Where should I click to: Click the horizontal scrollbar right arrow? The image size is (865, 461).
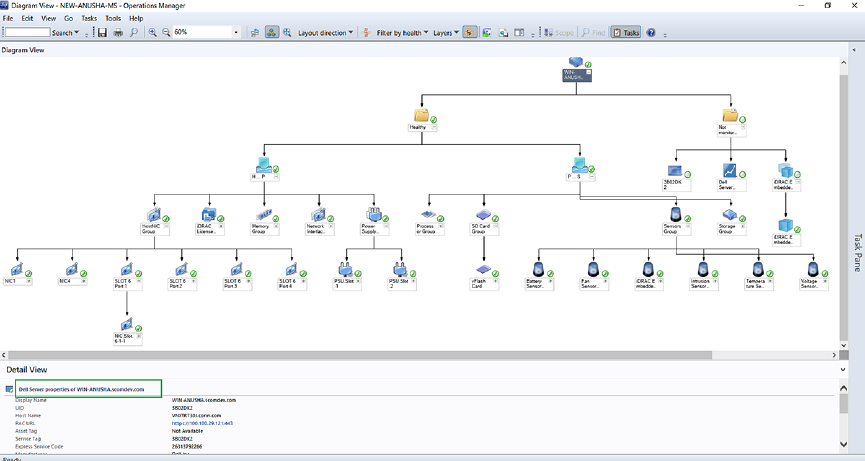coord(835,355)
